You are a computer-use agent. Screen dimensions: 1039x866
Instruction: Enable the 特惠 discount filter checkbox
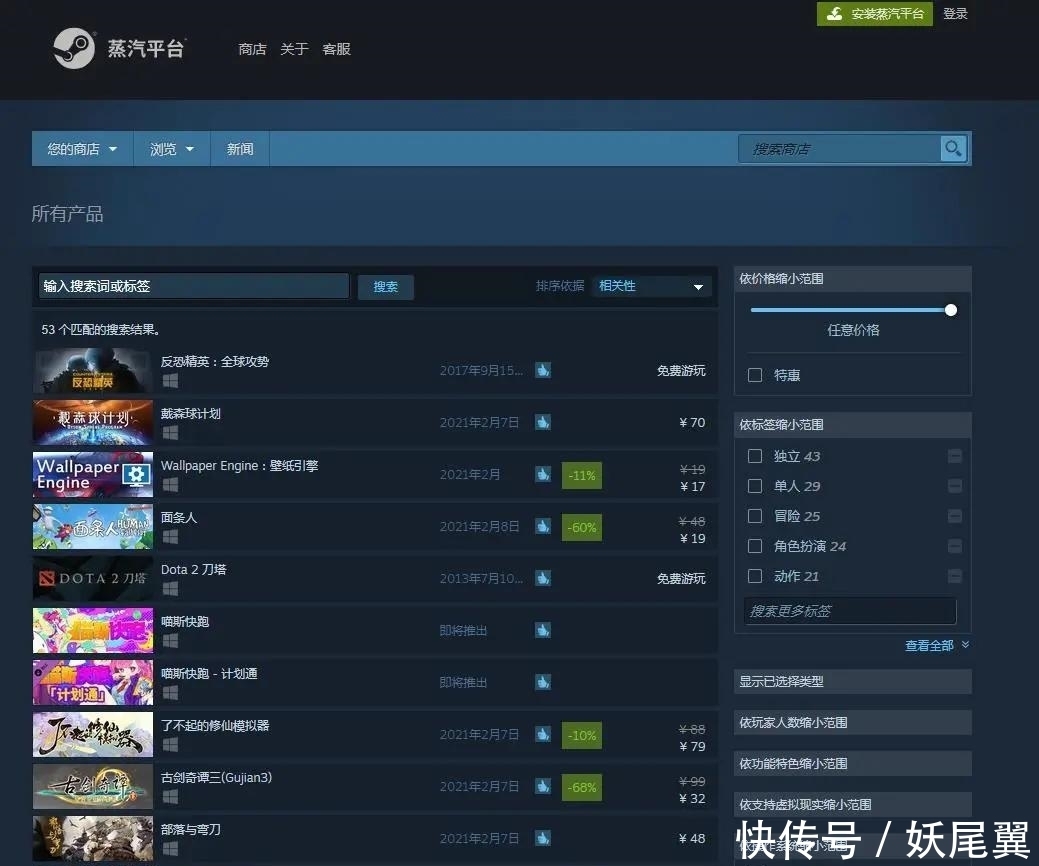coord(755,375)
